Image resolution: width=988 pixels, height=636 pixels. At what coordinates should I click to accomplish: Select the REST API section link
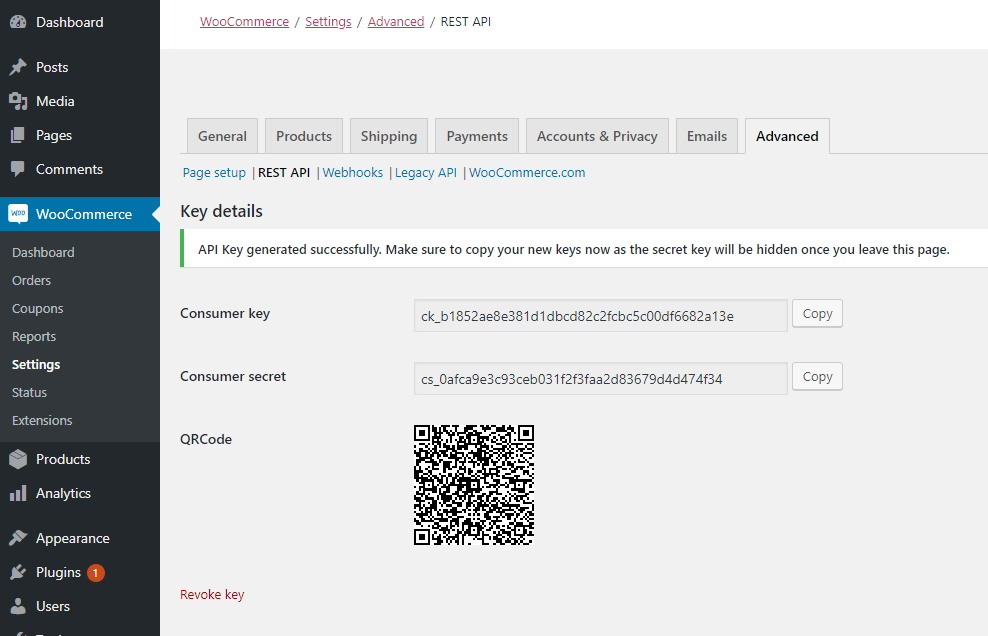[x=284, y=173]
